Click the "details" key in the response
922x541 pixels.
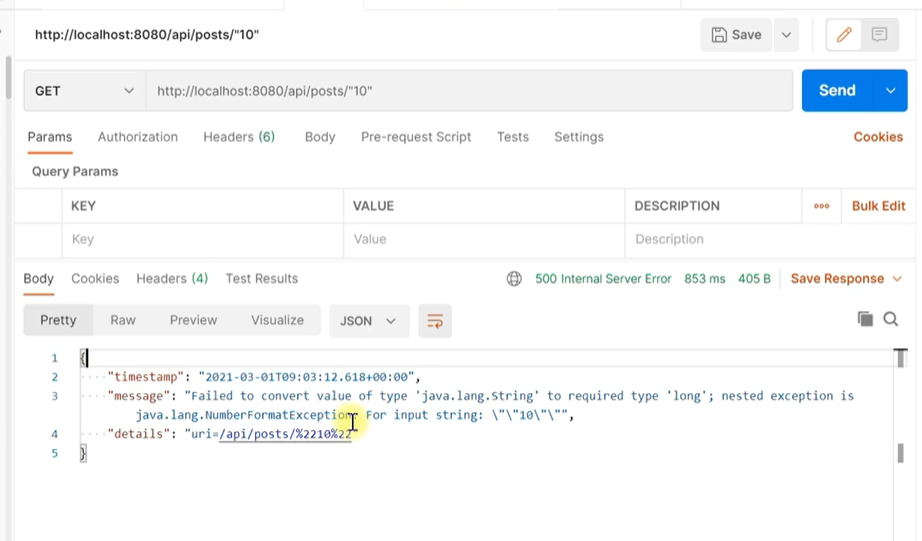(139, 434)
